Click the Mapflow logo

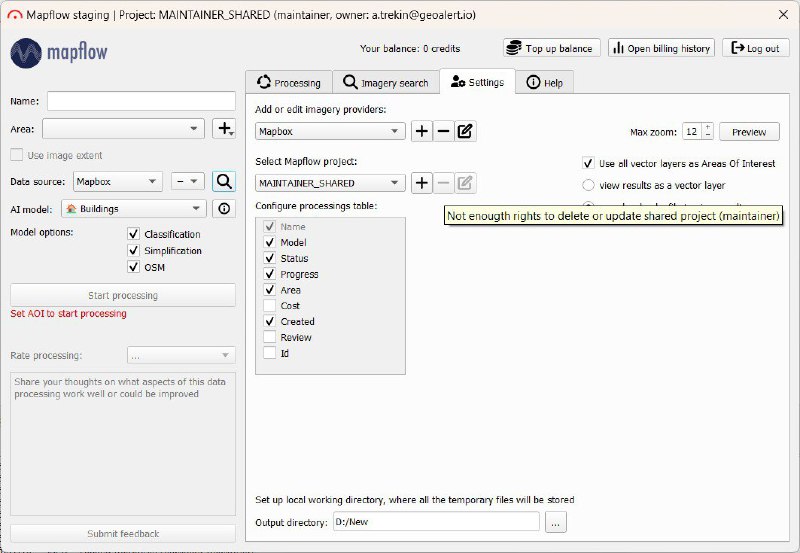pyautogui.click(x=59, y=53)
